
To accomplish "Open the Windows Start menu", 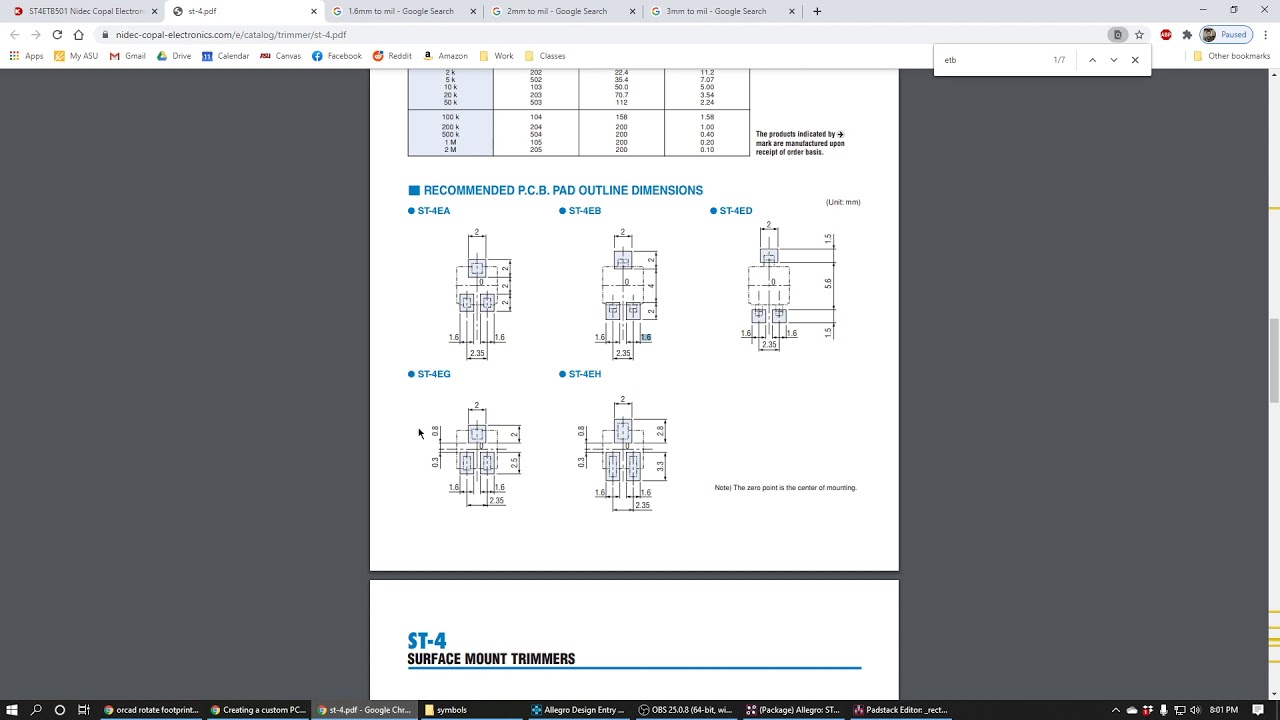I will click(12, 710).
